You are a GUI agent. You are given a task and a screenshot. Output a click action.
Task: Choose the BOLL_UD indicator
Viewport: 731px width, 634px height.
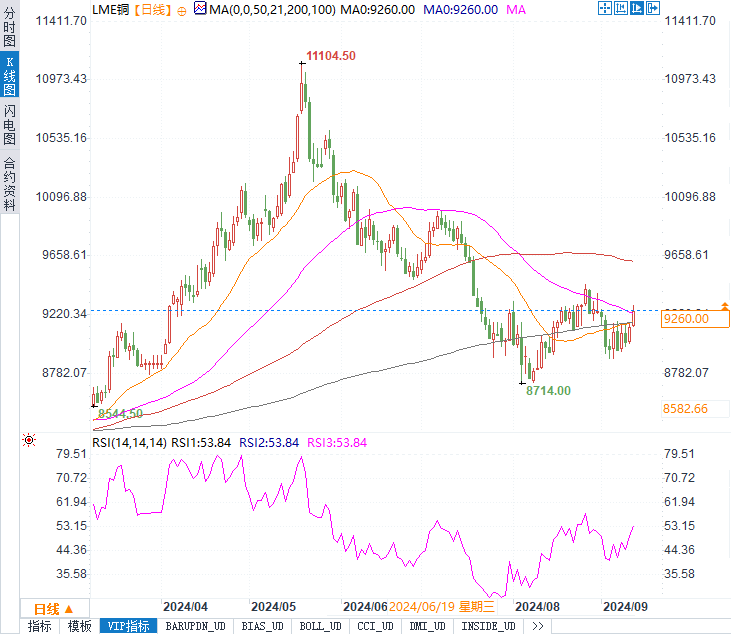coord(320,626)
